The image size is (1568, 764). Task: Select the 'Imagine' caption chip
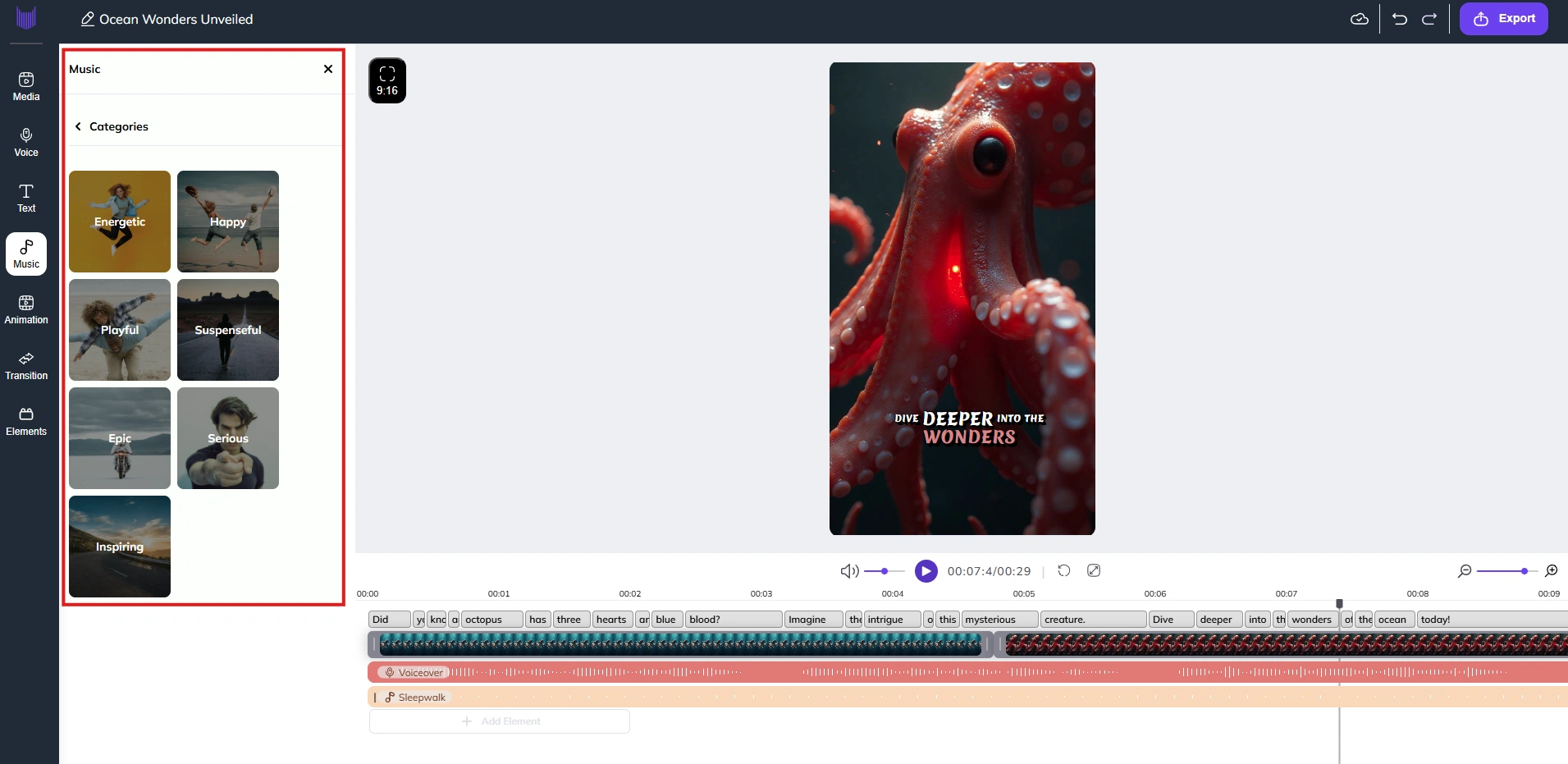tap(814, 620)
